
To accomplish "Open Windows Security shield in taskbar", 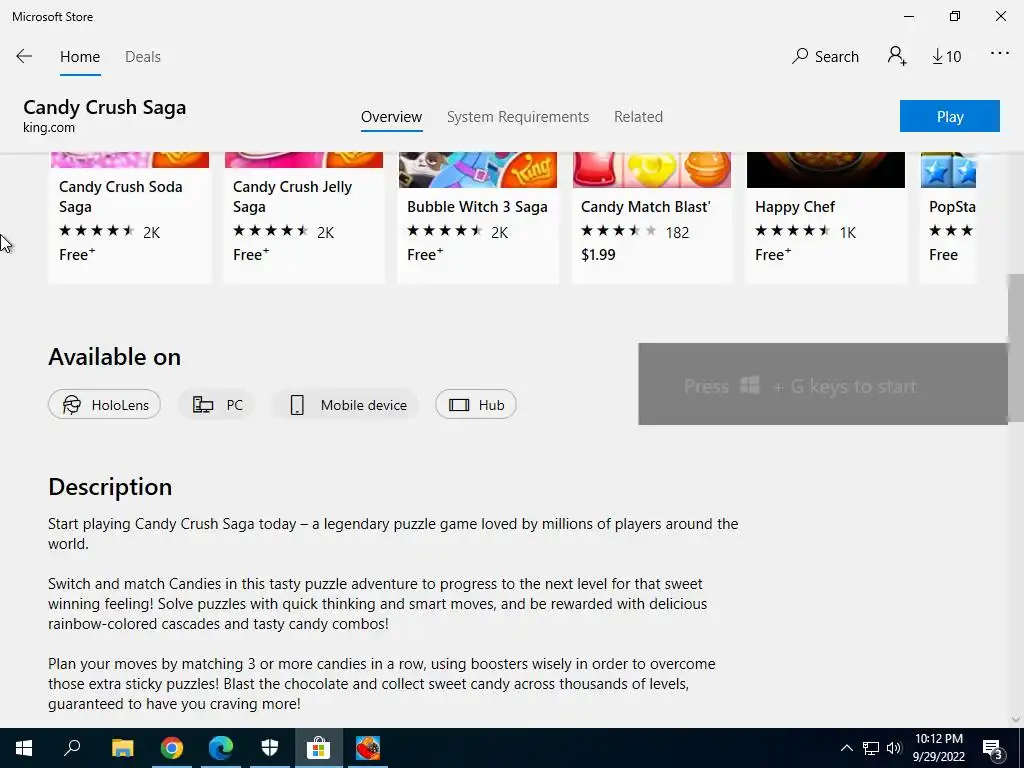I will click(x=270, y=748).
